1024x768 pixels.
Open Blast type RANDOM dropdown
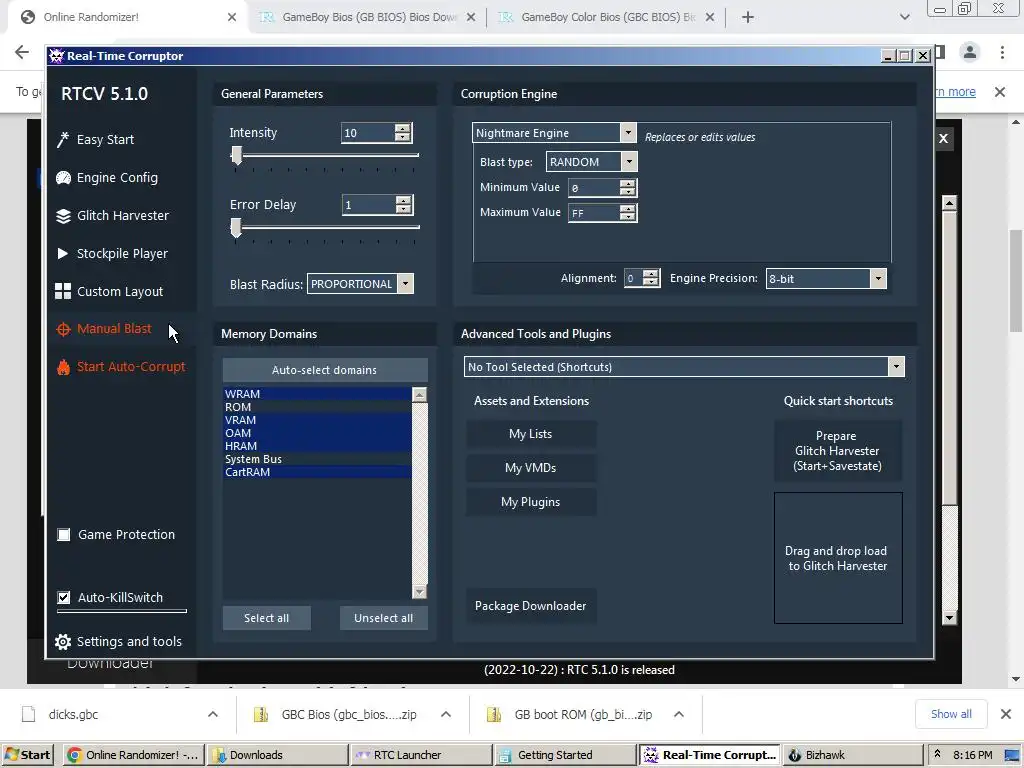coord(629,161)
